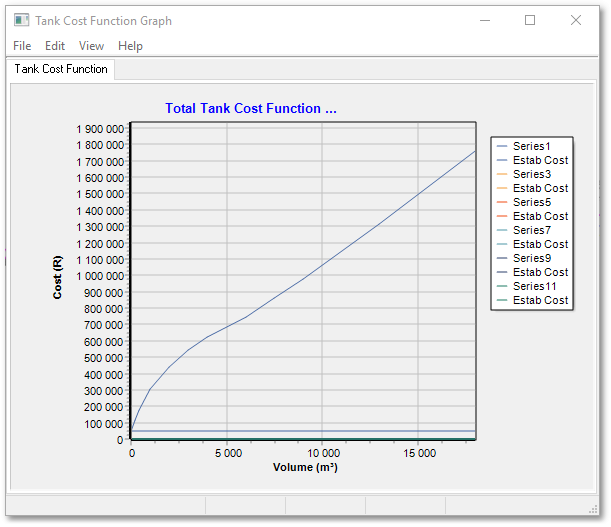The height and width of the screenshot is (527, 611).
Task: Click the 1 900 000 axis value
Action: [100, 129]
